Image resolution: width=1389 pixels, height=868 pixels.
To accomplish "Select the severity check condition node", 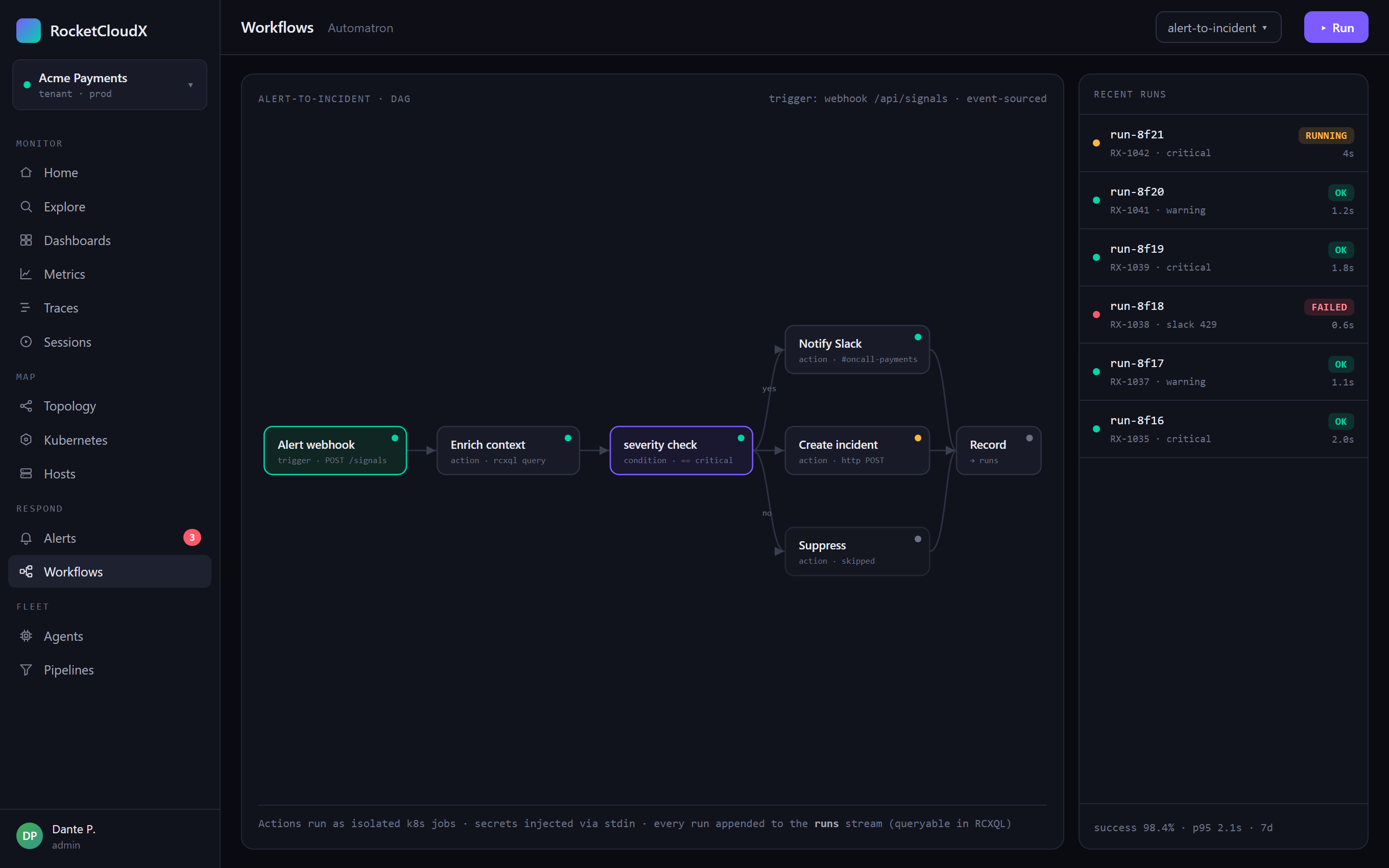I will click(681, 451).
